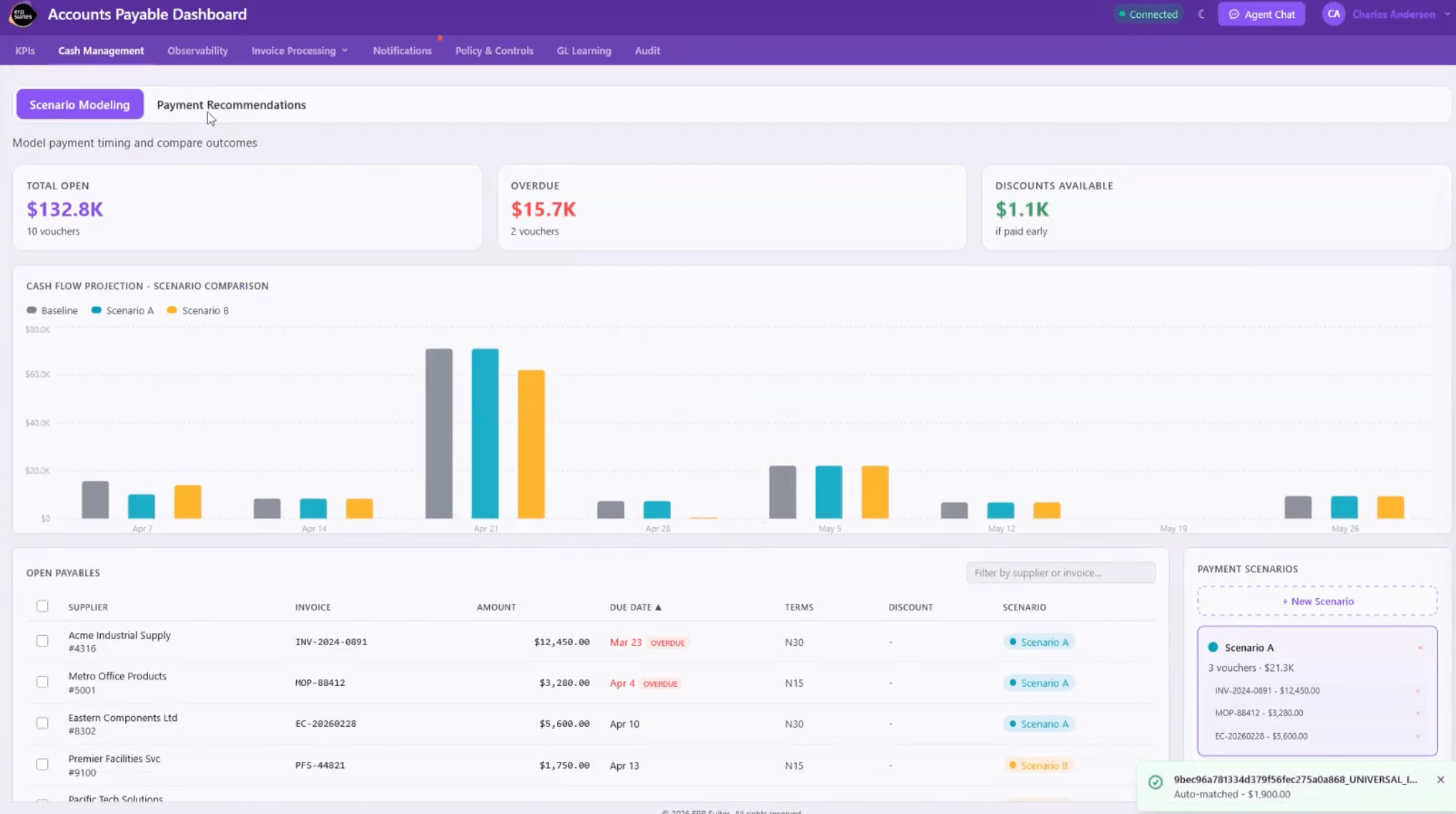Screen dimensions: 1456x814
Task: Click the Scenario B tag on Premier row
Action: pyautogui.click(x=1038, y=765)
